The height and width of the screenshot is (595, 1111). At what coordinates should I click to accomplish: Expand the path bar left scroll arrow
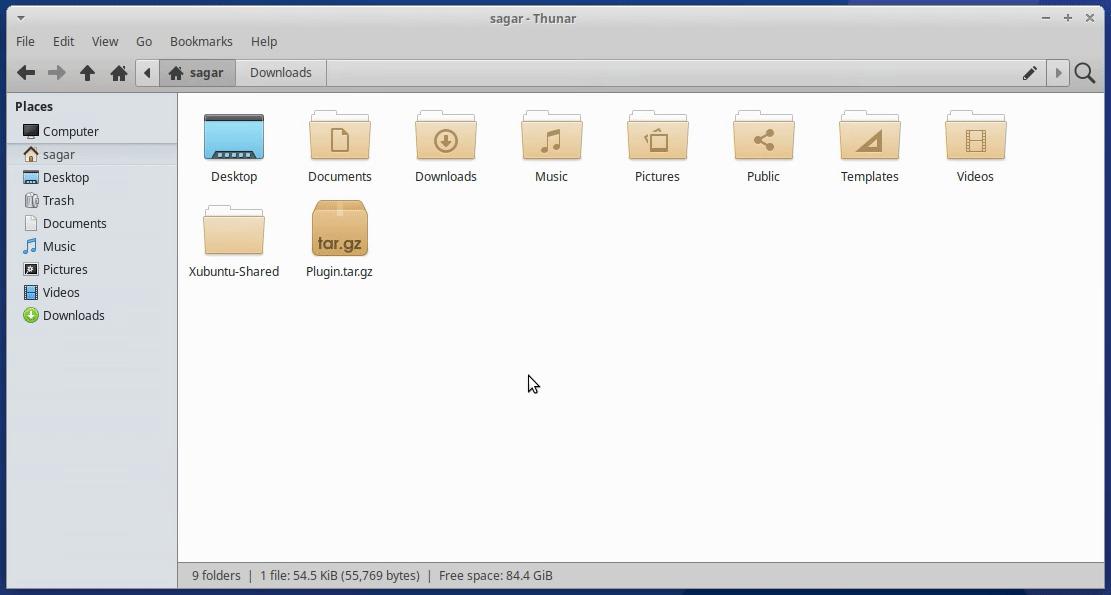coord(146,72)
